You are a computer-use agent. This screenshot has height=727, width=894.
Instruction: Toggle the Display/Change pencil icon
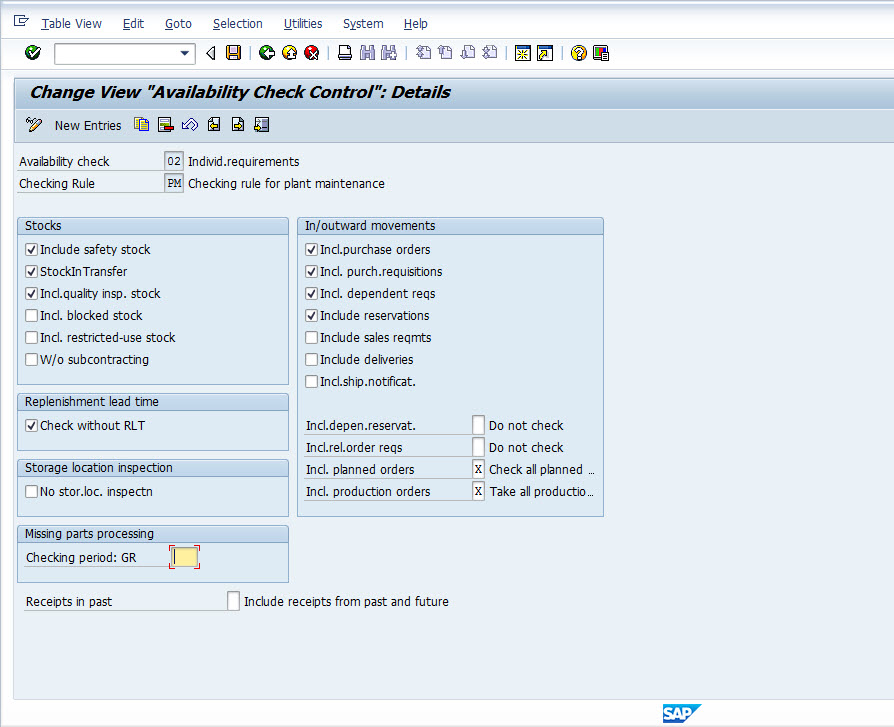coord(33,124)
